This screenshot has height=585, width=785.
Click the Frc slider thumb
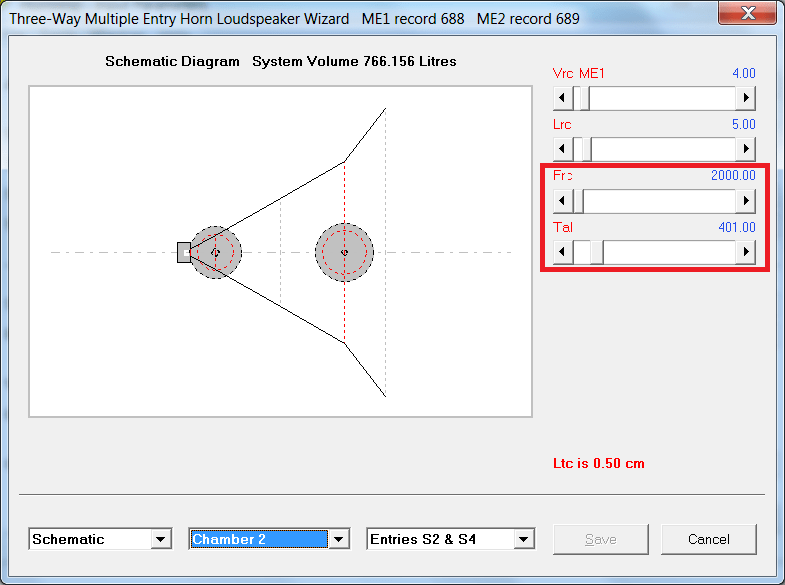578,201
